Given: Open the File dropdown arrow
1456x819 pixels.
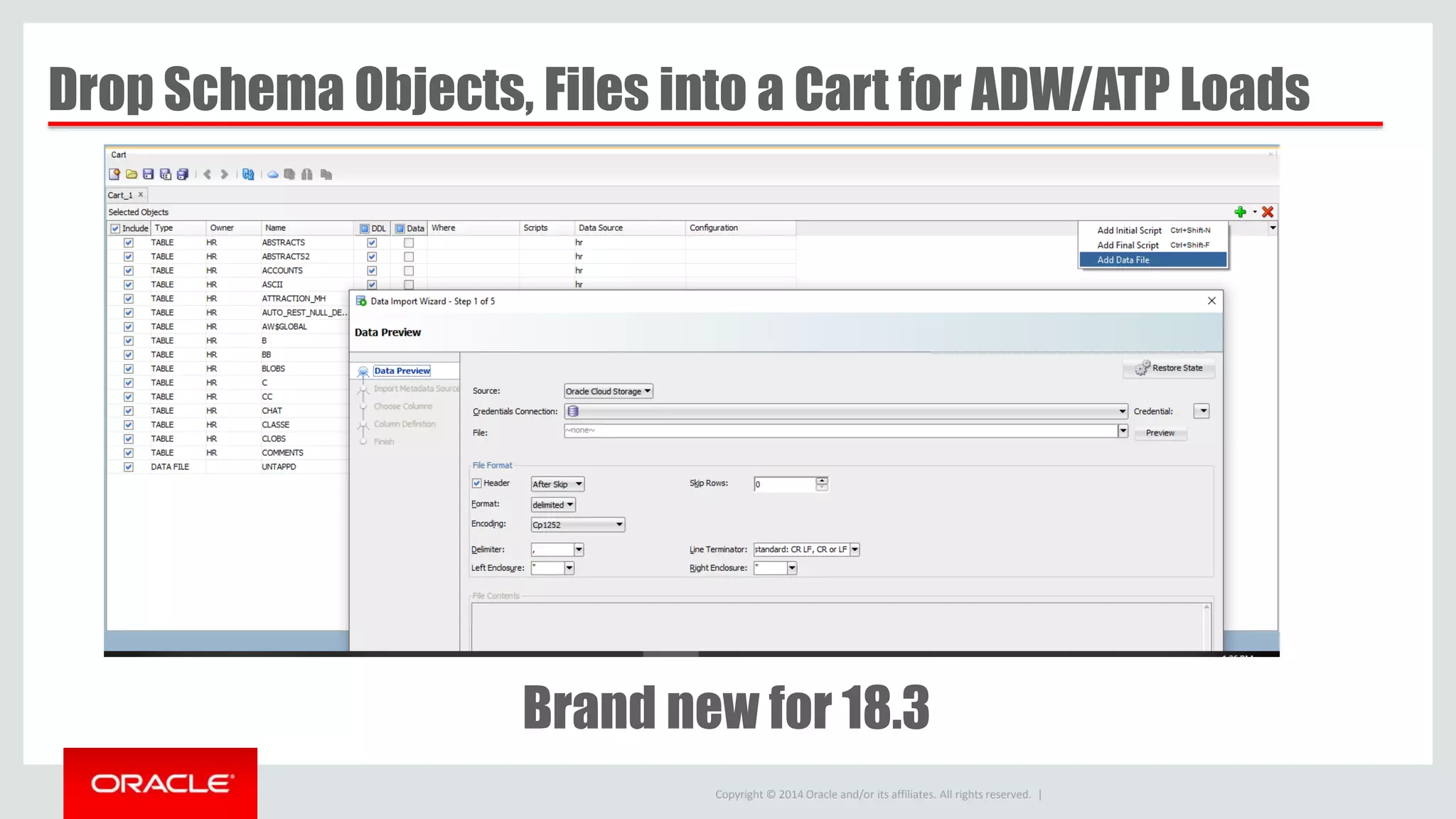Looking at the screenshot, I should click(x=1123, y=431).
